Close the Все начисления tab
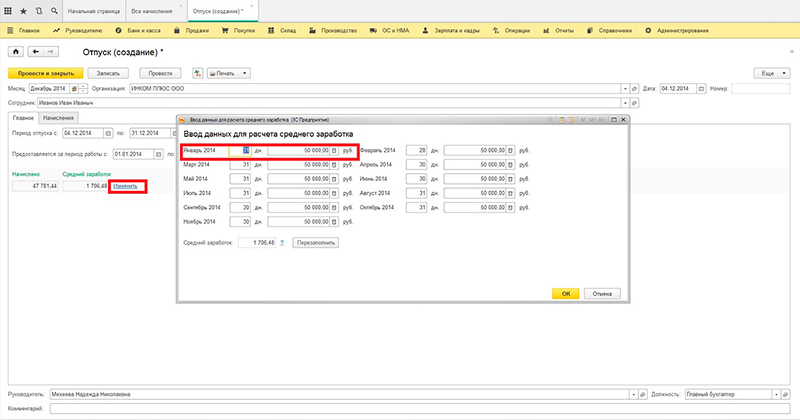800x420 pixels. coord(181,7)
